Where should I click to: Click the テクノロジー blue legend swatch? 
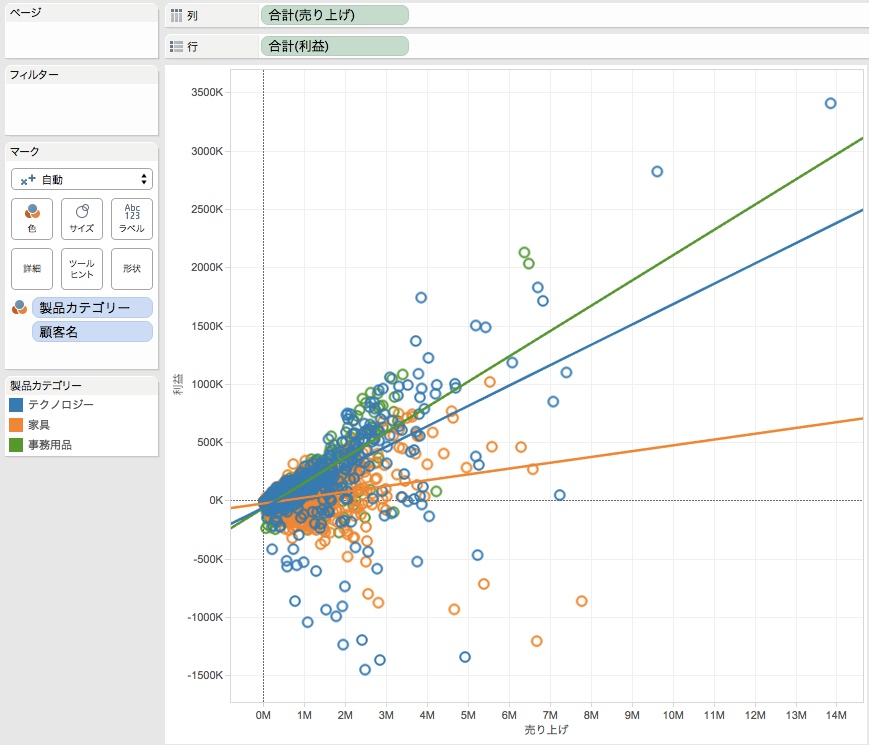pyautogui.click(x=16, y=405)
